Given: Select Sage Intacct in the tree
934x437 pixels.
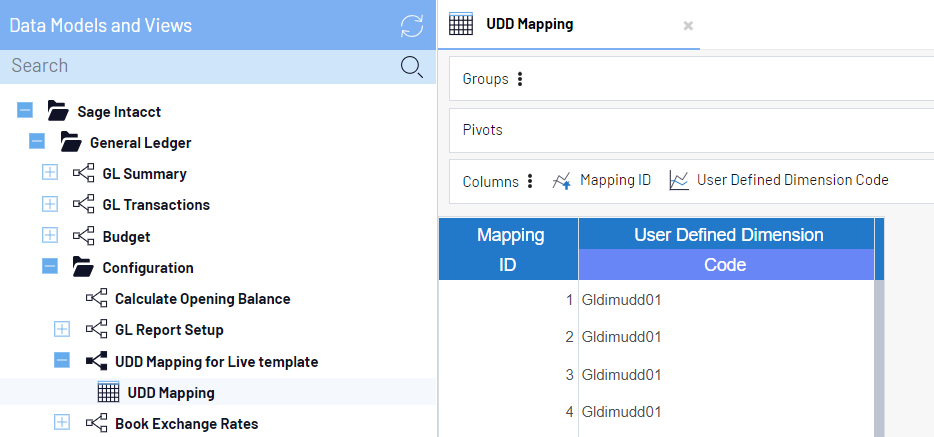Looking at the screenshot, I should 119,111.
